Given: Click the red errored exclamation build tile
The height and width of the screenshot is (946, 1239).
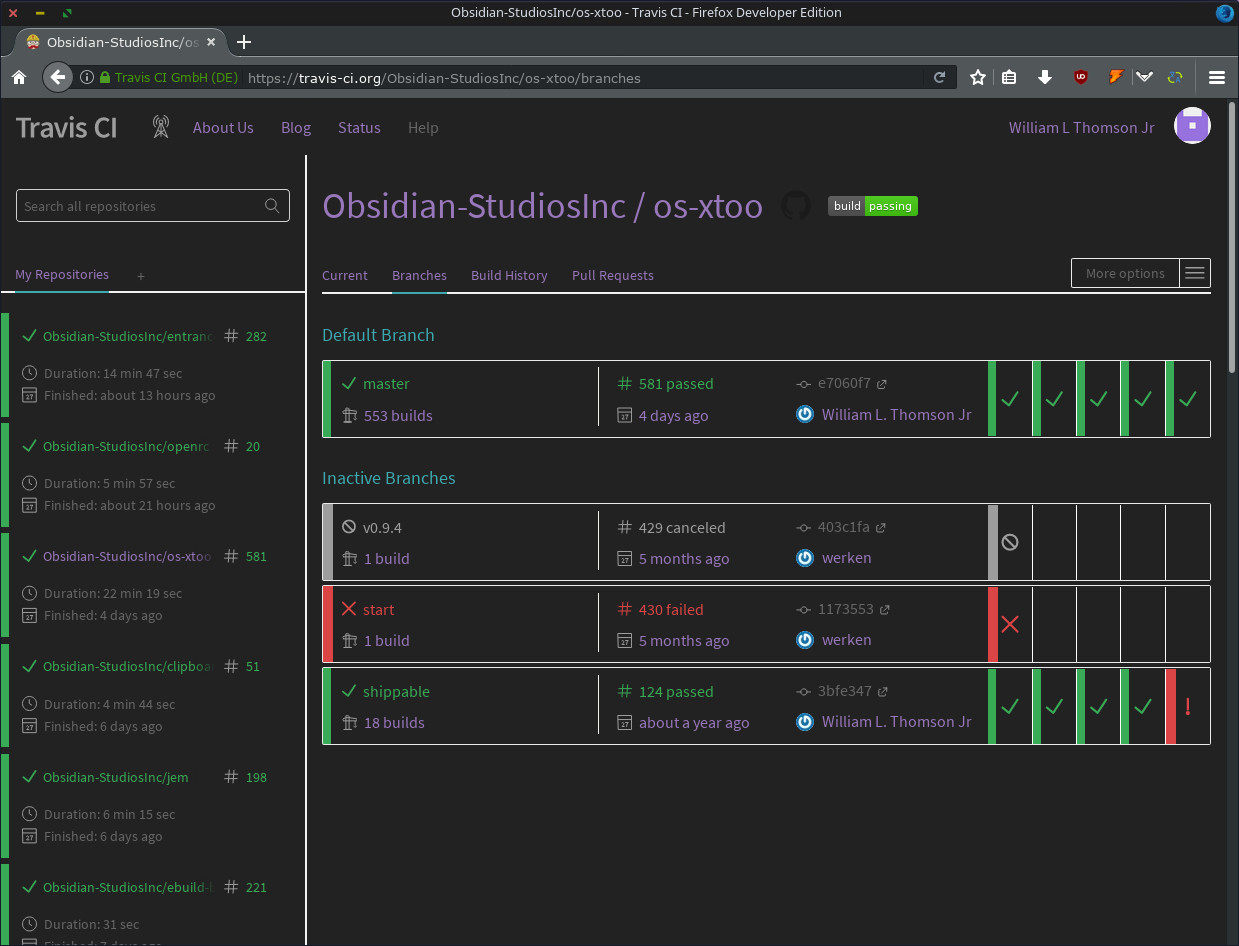Looking at the screenshot, I should click(1187, 706).
